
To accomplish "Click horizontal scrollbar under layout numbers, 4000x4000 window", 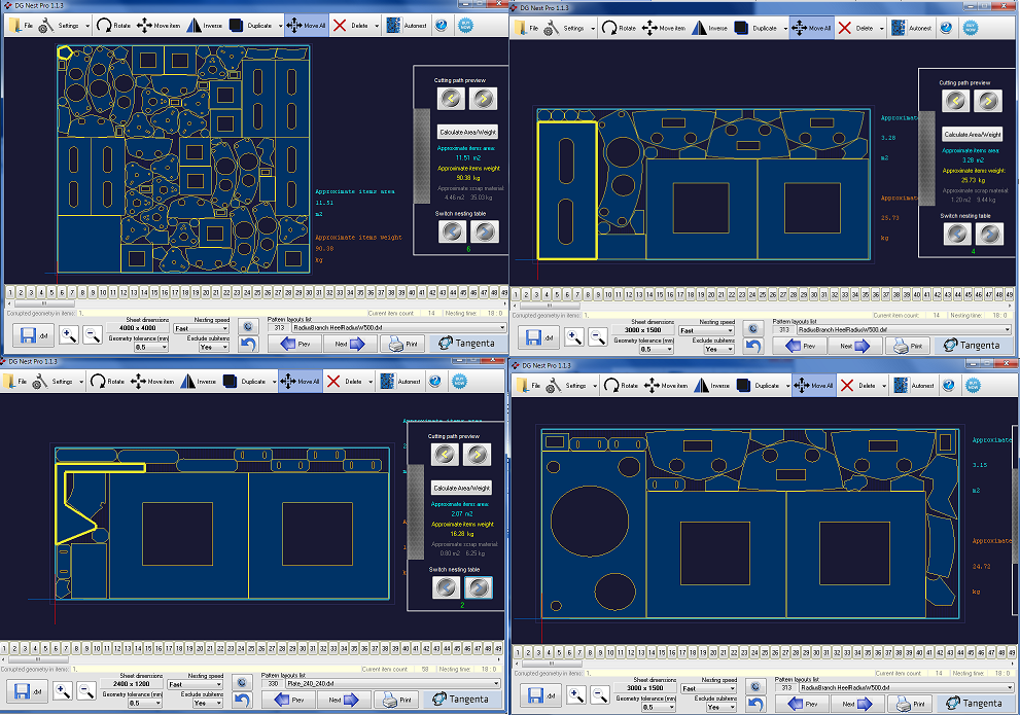I will pyautogui.click(x=257, y=303).
